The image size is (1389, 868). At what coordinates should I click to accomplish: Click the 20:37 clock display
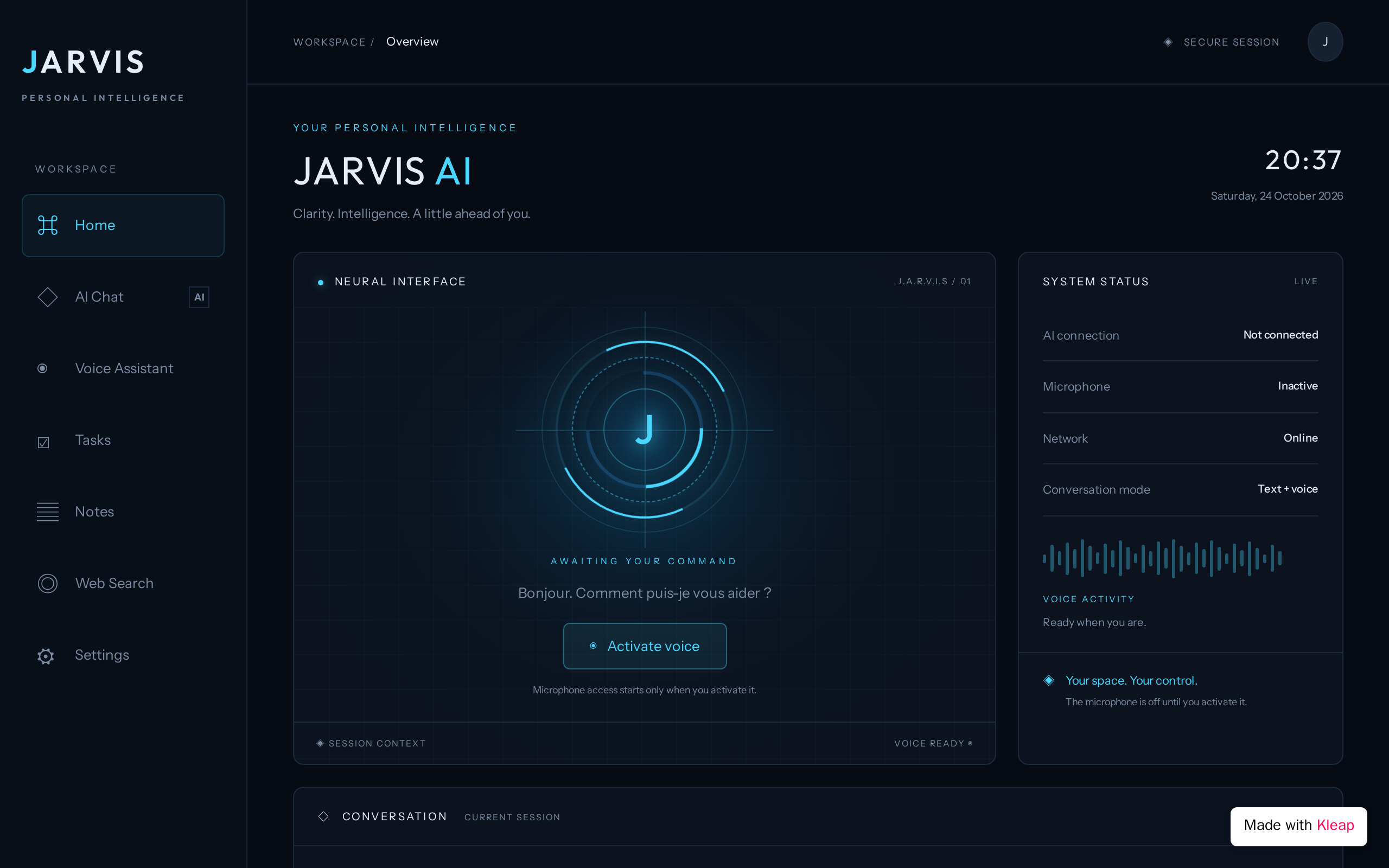tap(1303, 160)
